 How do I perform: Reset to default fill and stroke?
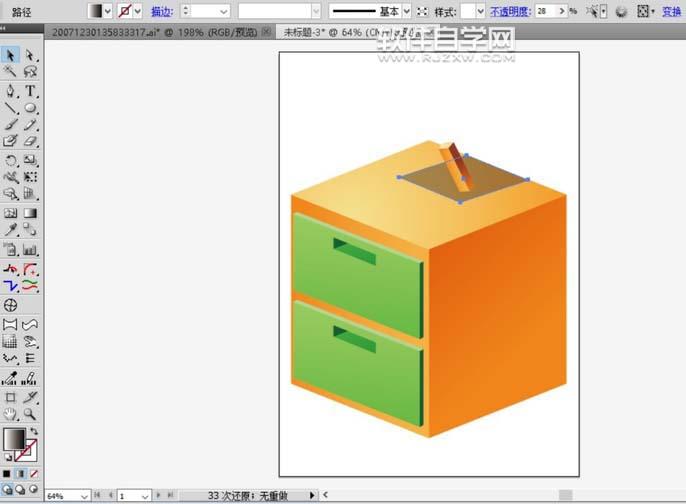click(7, 458)
